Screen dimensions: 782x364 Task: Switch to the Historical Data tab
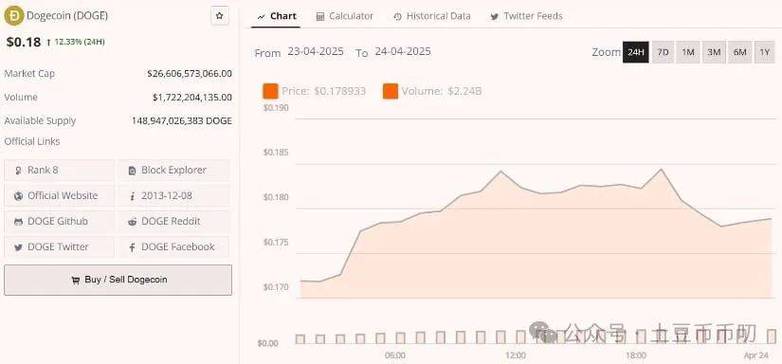432,16
